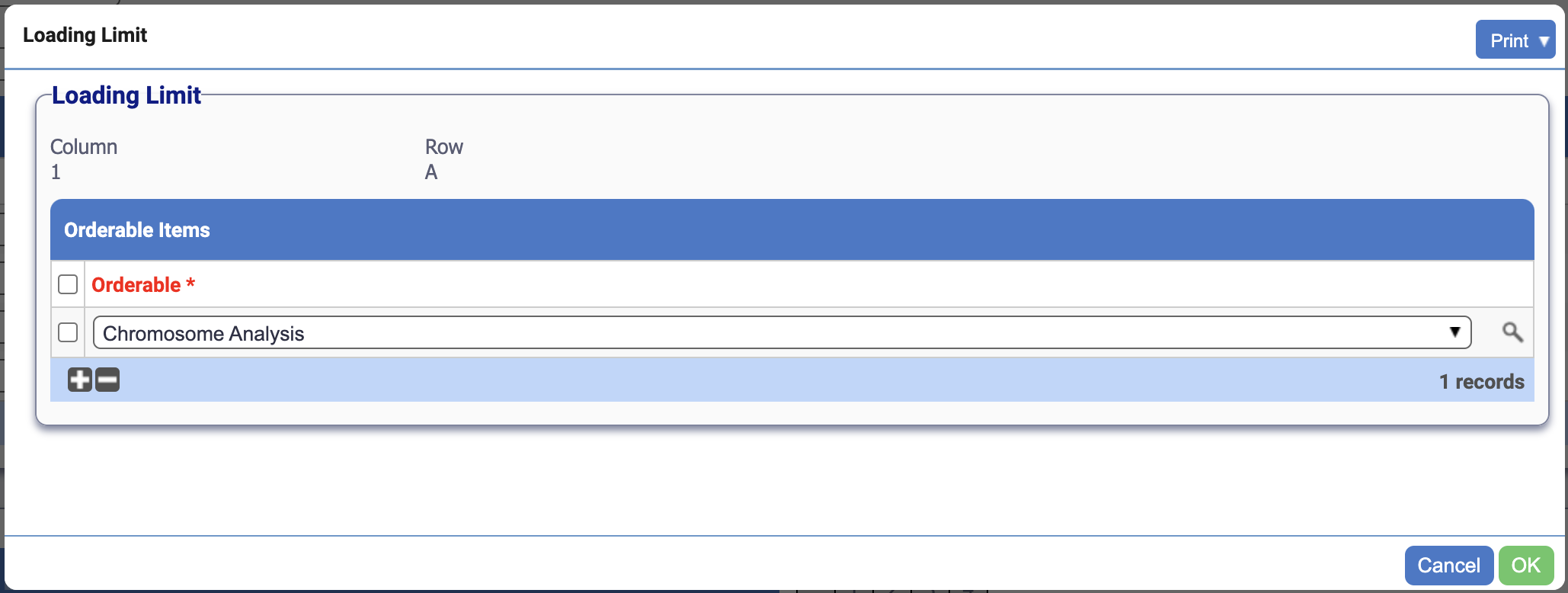The height and width of the screenshot is (593, 1568).
Task: Click the Print button
Action: pyautogui.click(x=1509, y=39)
